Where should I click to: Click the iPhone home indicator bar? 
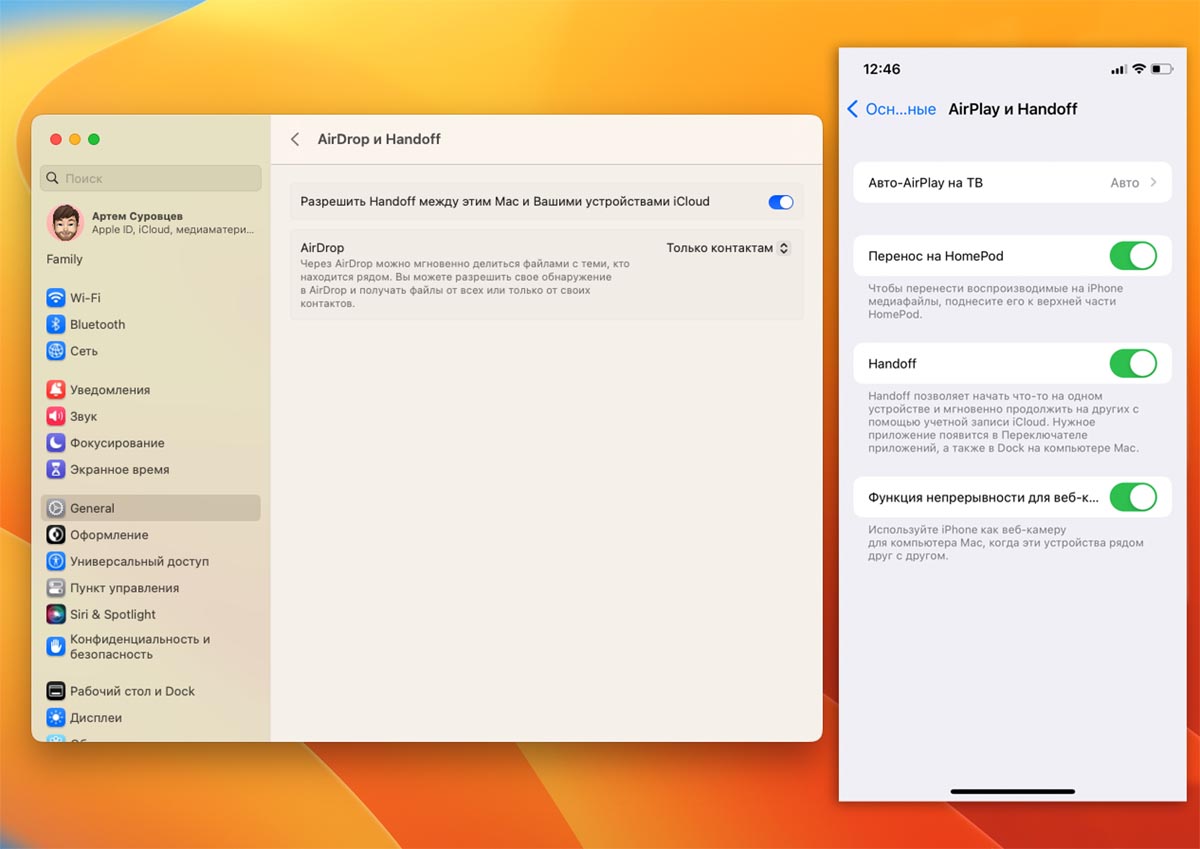tap(1012, 791)
